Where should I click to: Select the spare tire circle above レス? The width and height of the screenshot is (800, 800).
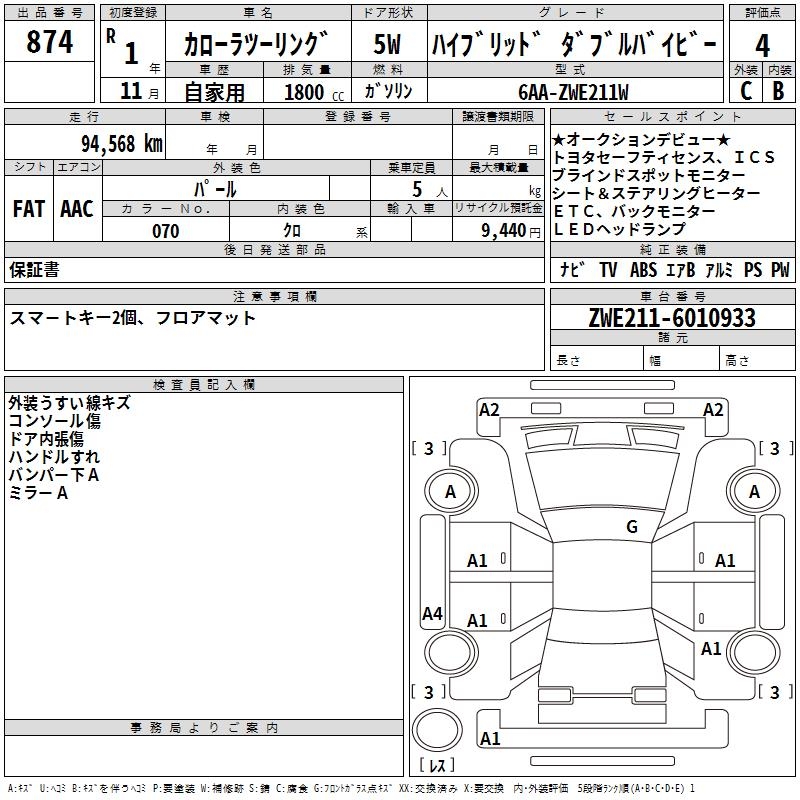point(437,730)
